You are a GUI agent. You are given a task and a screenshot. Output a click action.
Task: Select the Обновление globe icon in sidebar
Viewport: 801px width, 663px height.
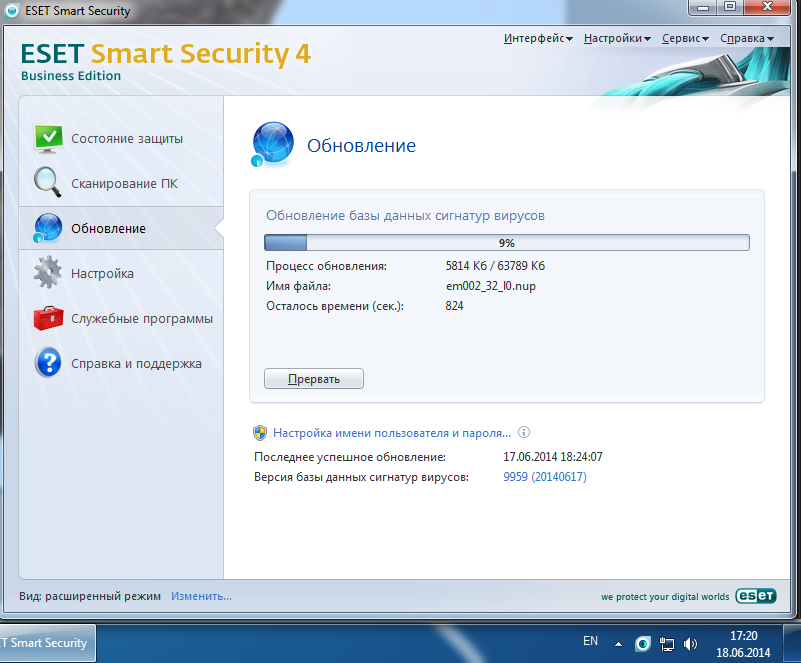(x=48, y=228)
